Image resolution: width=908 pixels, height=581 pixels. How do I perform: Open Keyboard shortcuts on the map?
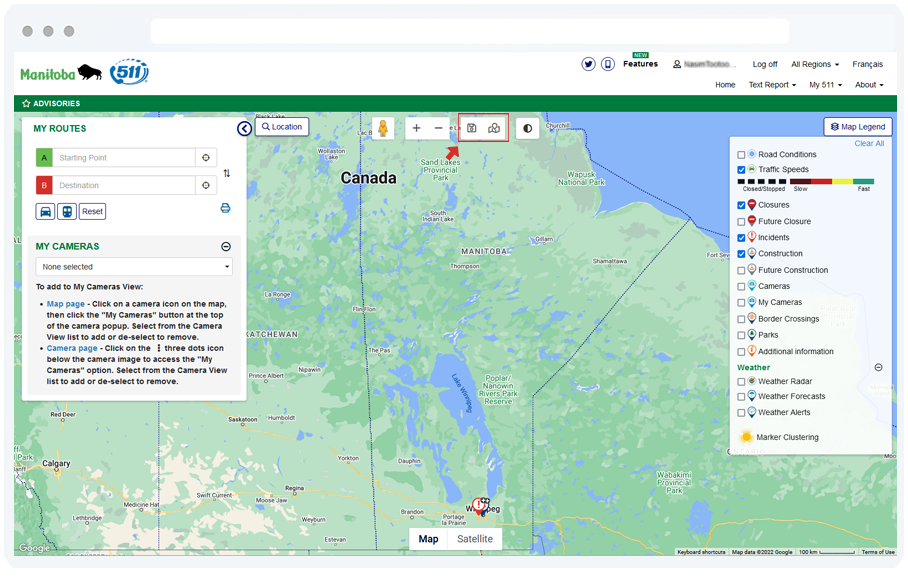701,552
